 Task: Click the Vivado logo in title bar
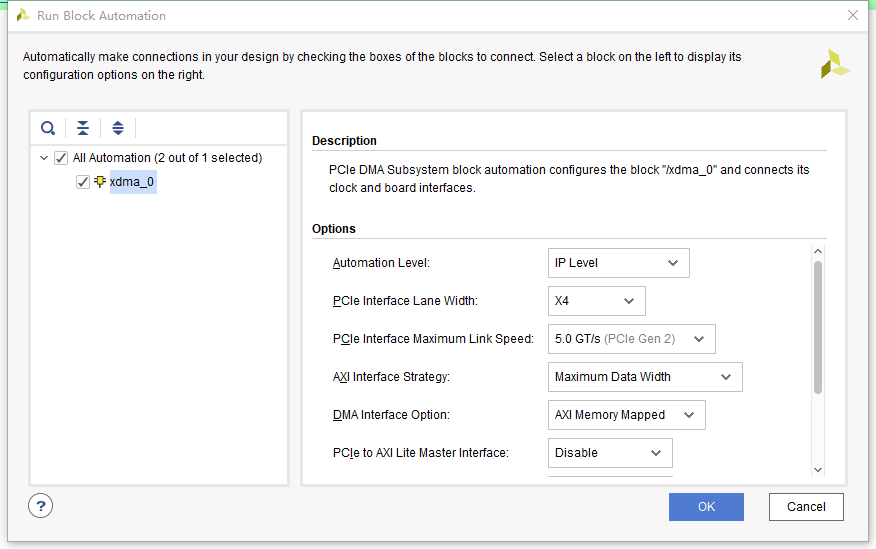tap(22, 16)
